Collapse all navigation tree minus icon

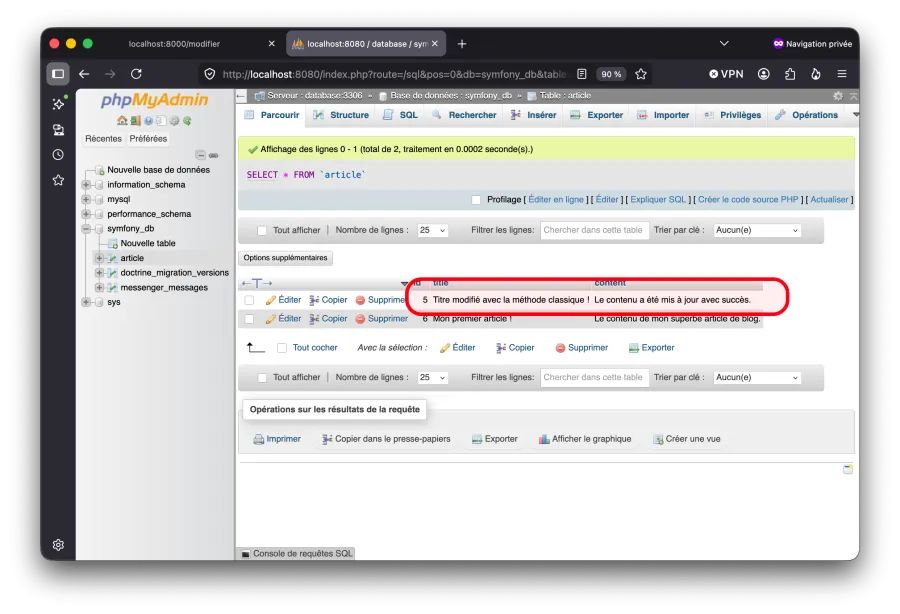pos(200,155)
